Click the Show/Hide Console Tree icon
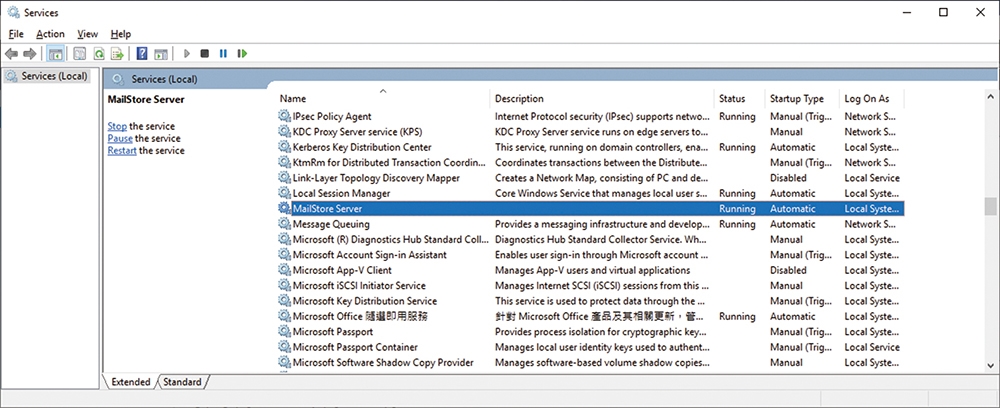1000x408 pixels. click(55, 54)
